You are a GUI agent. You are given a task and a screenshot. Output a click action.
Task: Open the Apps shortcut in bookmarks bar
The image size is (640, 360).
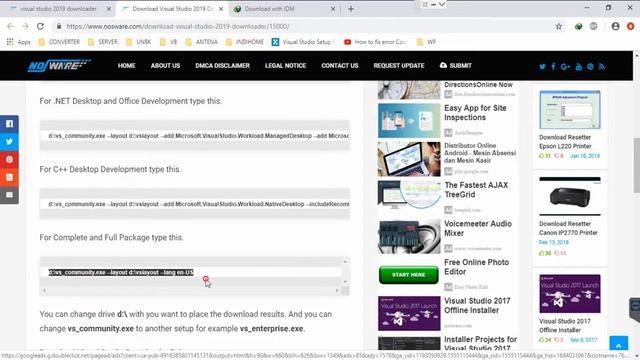[x=18, y=42]
